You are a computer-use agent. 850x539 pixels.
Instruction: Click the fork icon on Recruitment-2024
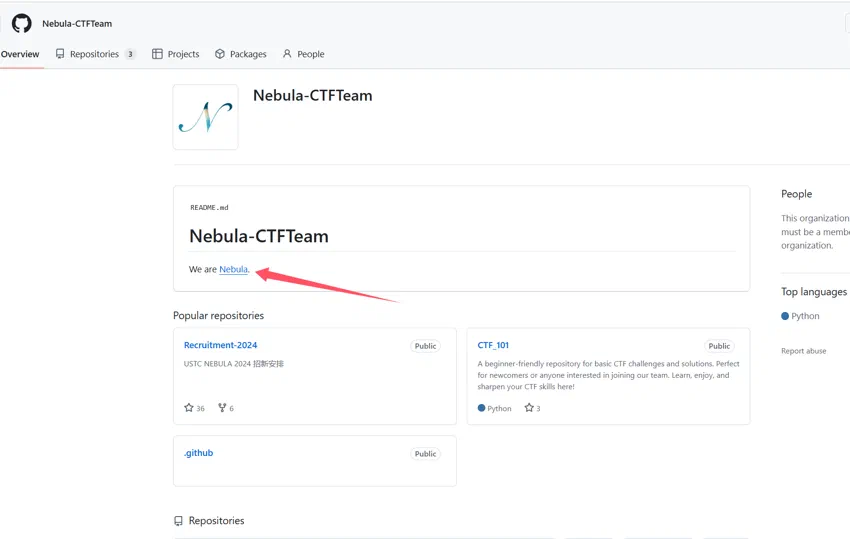222,407
